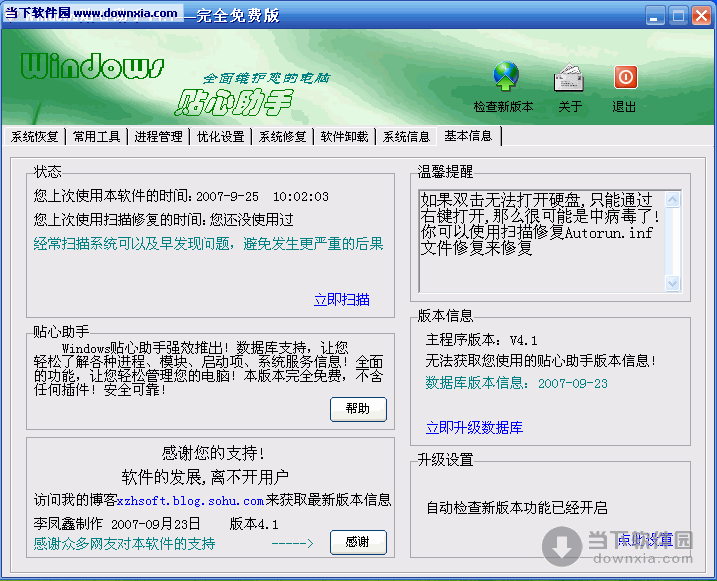Click the text 自动检查新版本功能已经开启

tap(517, 508)
